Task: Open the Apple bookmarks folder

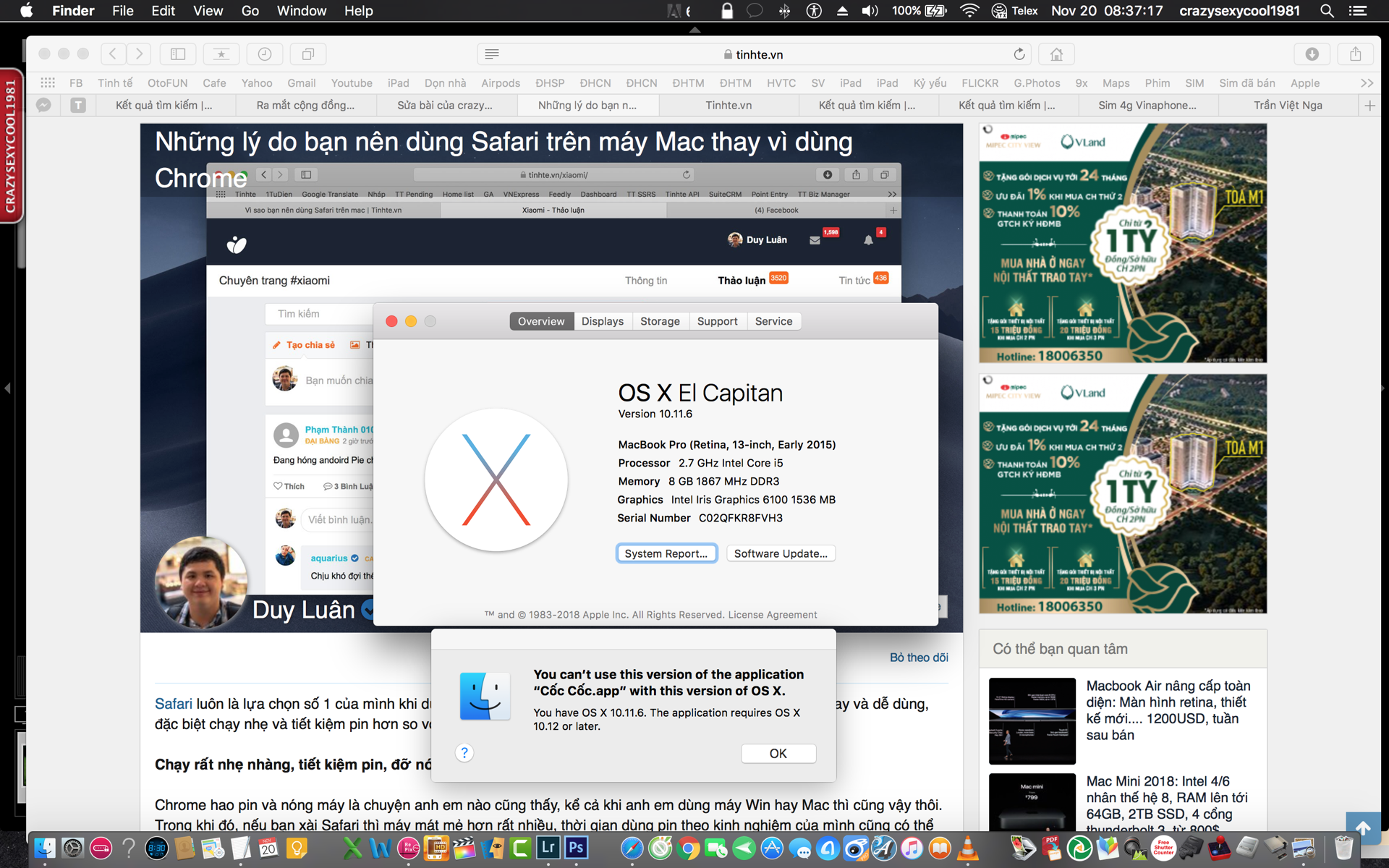Action: 1305,83
